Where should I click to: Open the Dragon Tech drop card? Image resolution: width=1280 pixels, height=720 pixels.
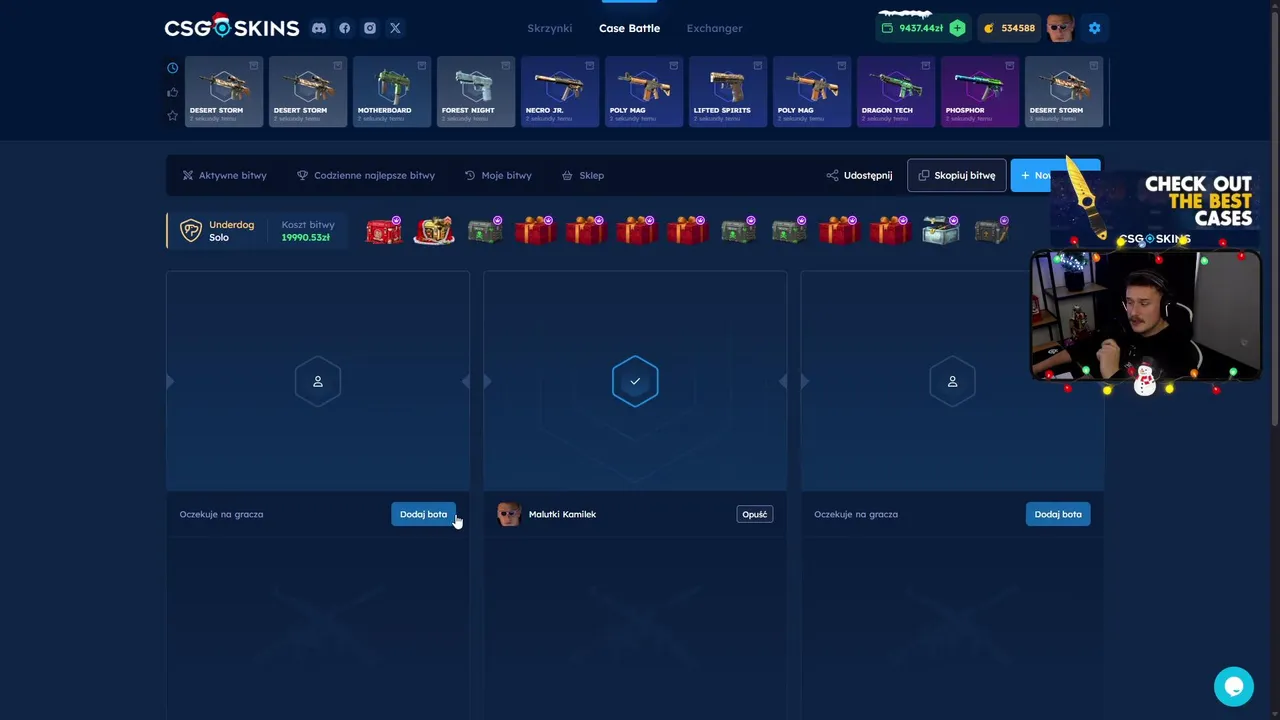[896, 92]
